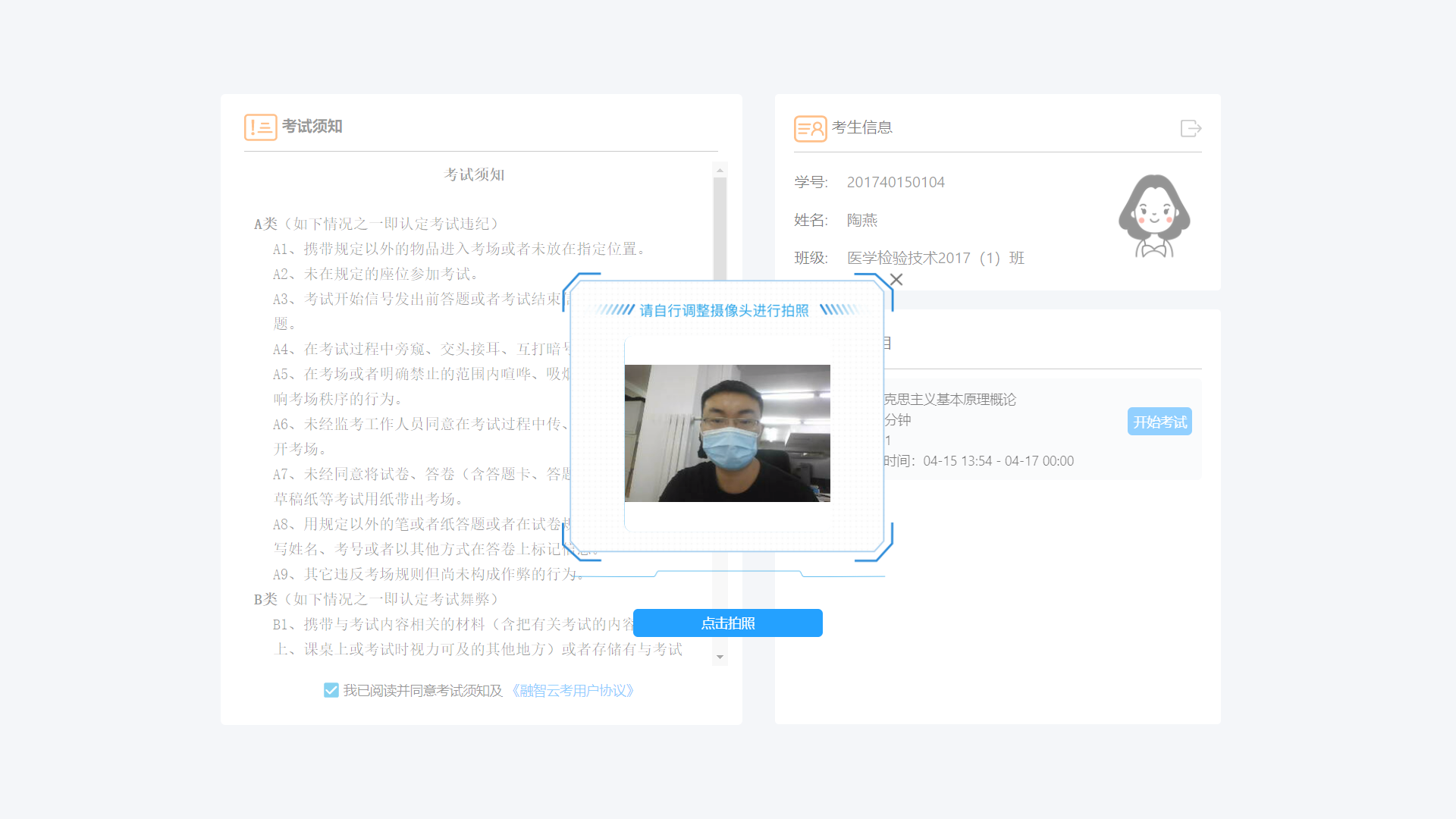This screenshot has width=1456, height=819.
Task: Open the 融智云考用户协议 link
Action: tap(573, 690)
